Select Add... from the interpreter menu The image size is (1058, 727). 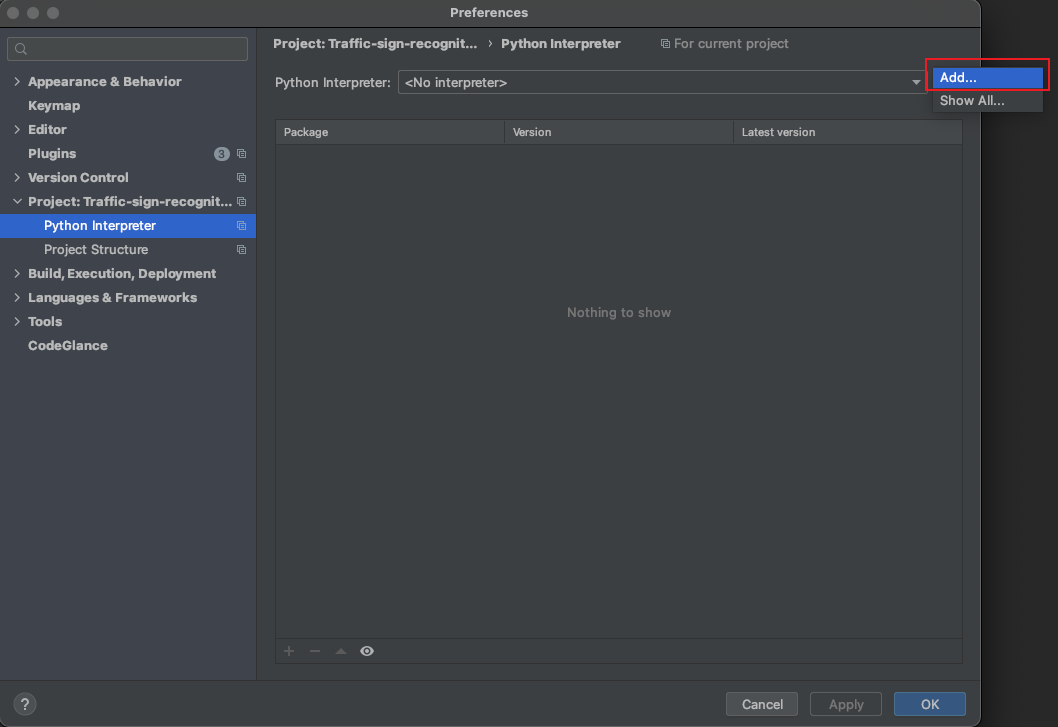pyautogui.click(x=987, y=77)
